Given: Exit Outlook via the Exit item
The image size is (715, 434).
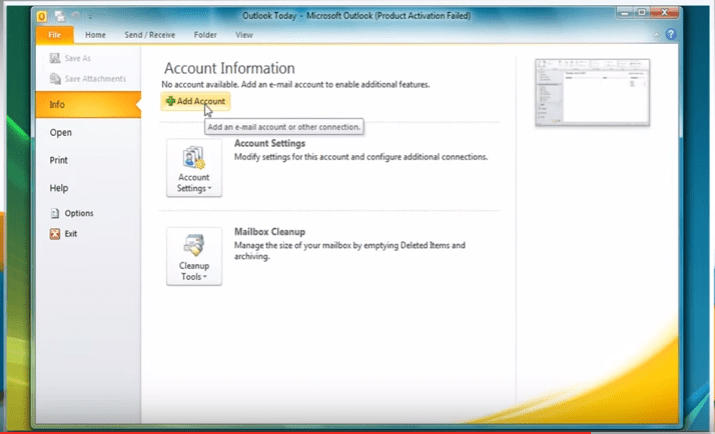Looking at the screenshot, I should (x=64, y=233).
